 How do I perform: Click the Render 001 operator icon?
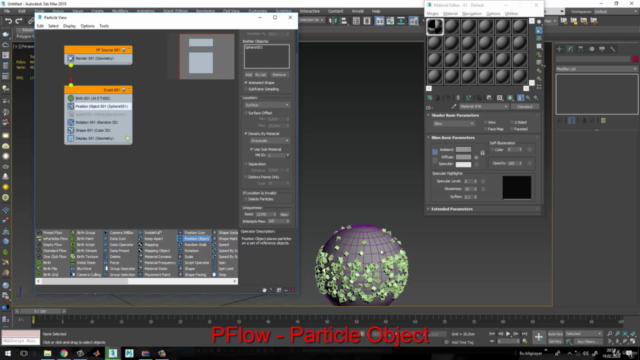(x=71, y=58)
